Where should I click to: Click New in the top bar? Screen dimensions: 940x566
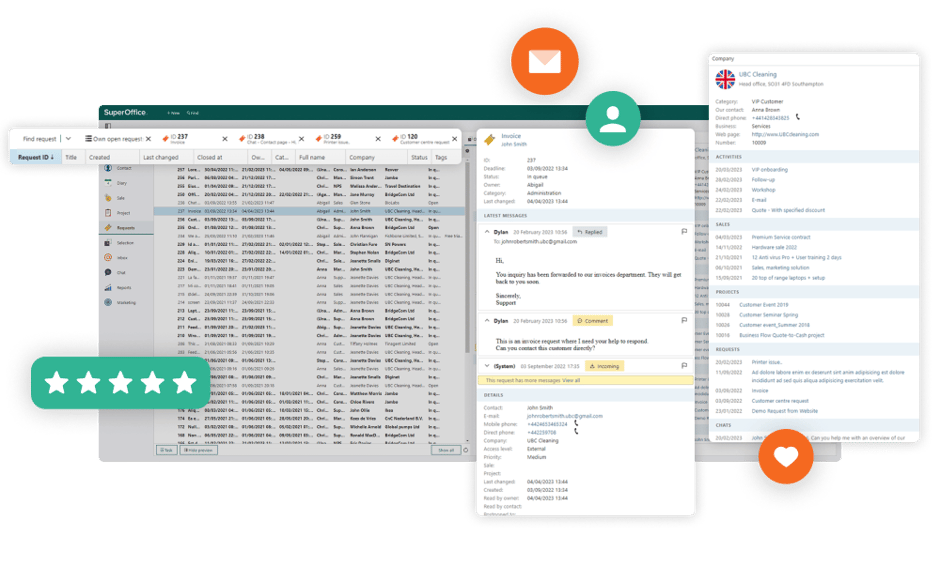coord(173,113)
